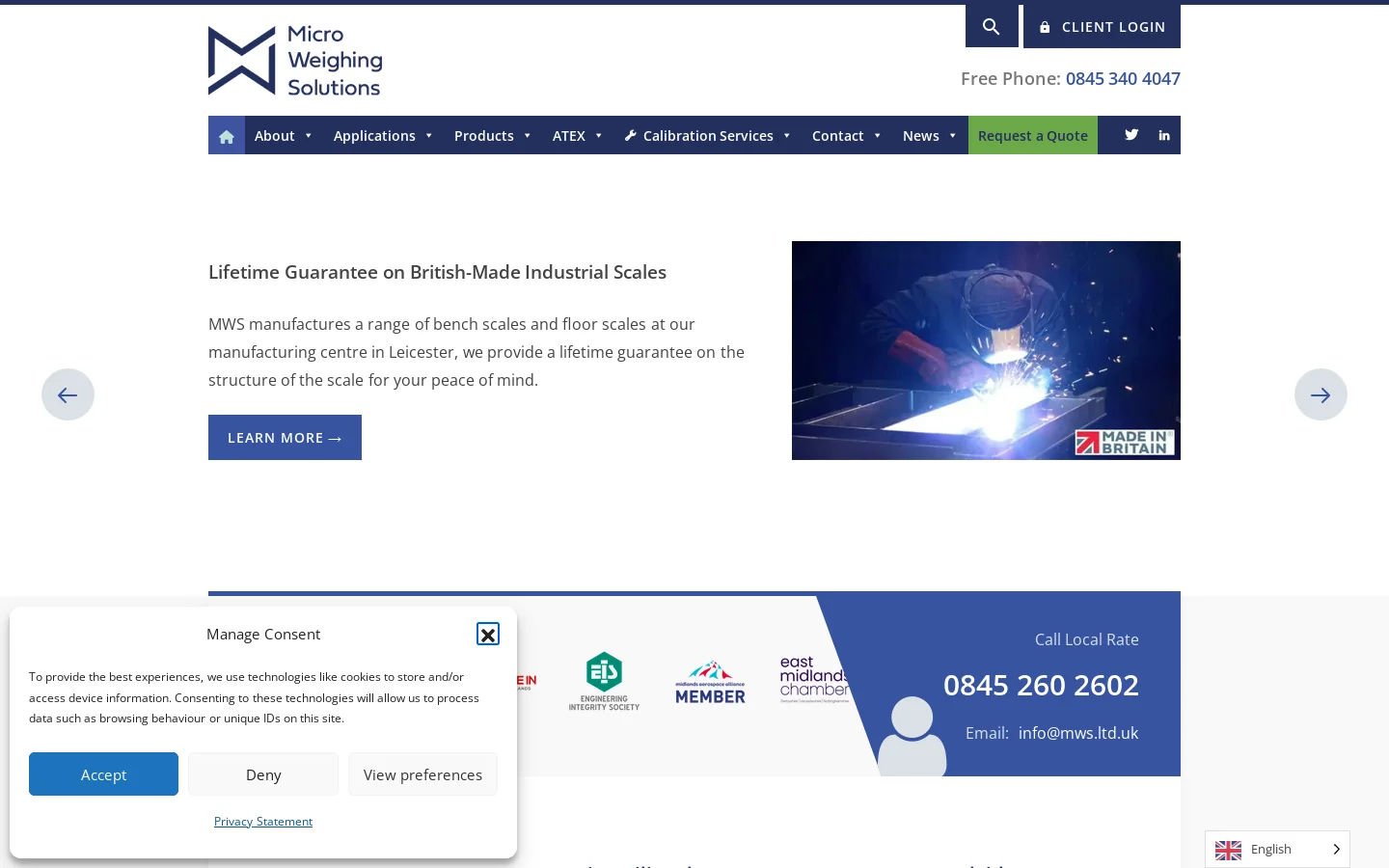Click the Midlands Aerospace Alliance Member logo

pos(710,682)
